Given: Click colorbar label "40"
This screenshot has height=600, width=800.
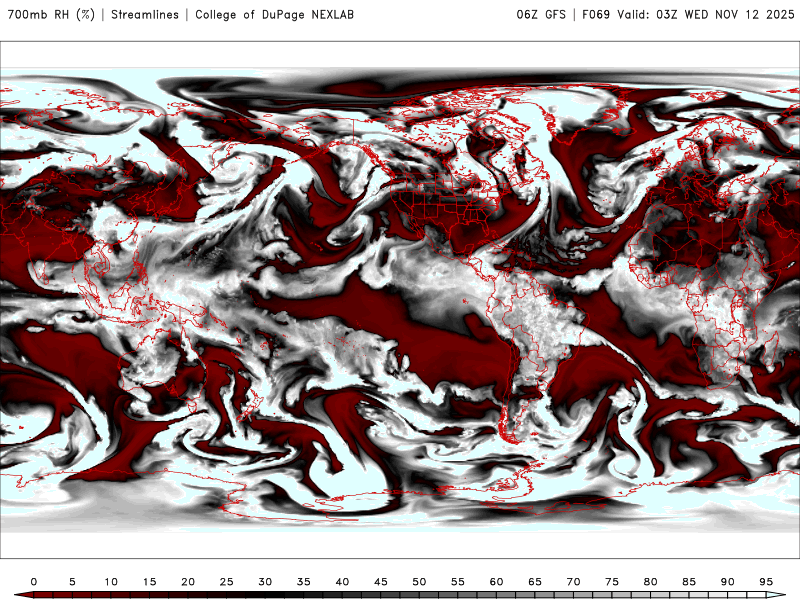Looking at the screenshot, I should pos(342,582).
